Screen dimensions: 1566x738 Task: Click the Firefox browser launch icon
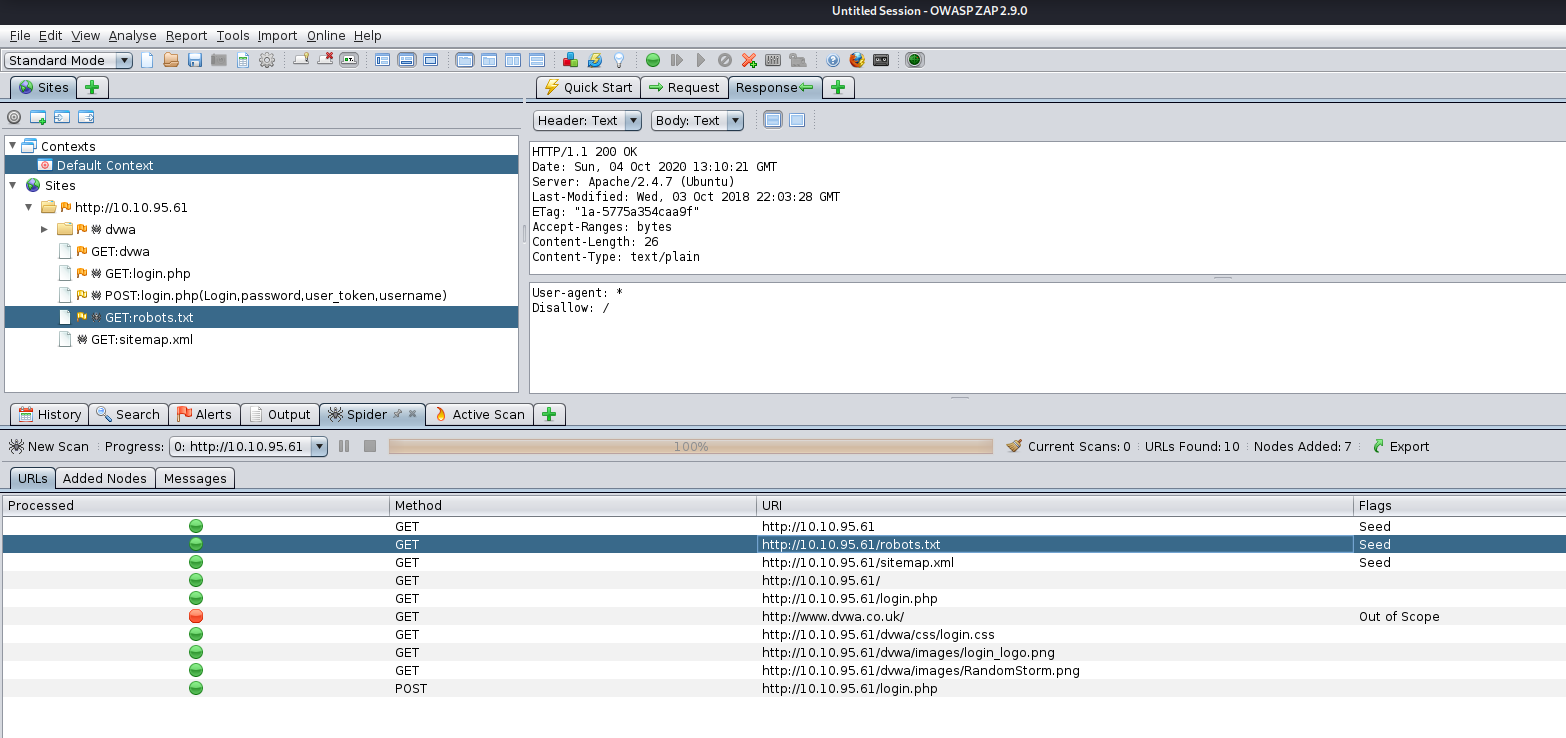click(x=857, y=60)
